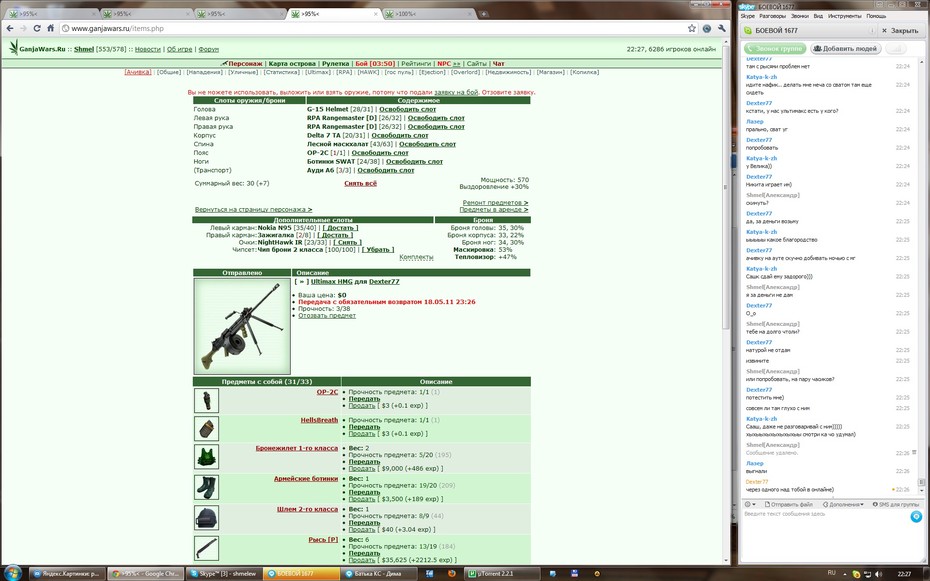Open Дополнения dropdown in Skype
This screenshot has width=930, height=581.
[842, 505]
